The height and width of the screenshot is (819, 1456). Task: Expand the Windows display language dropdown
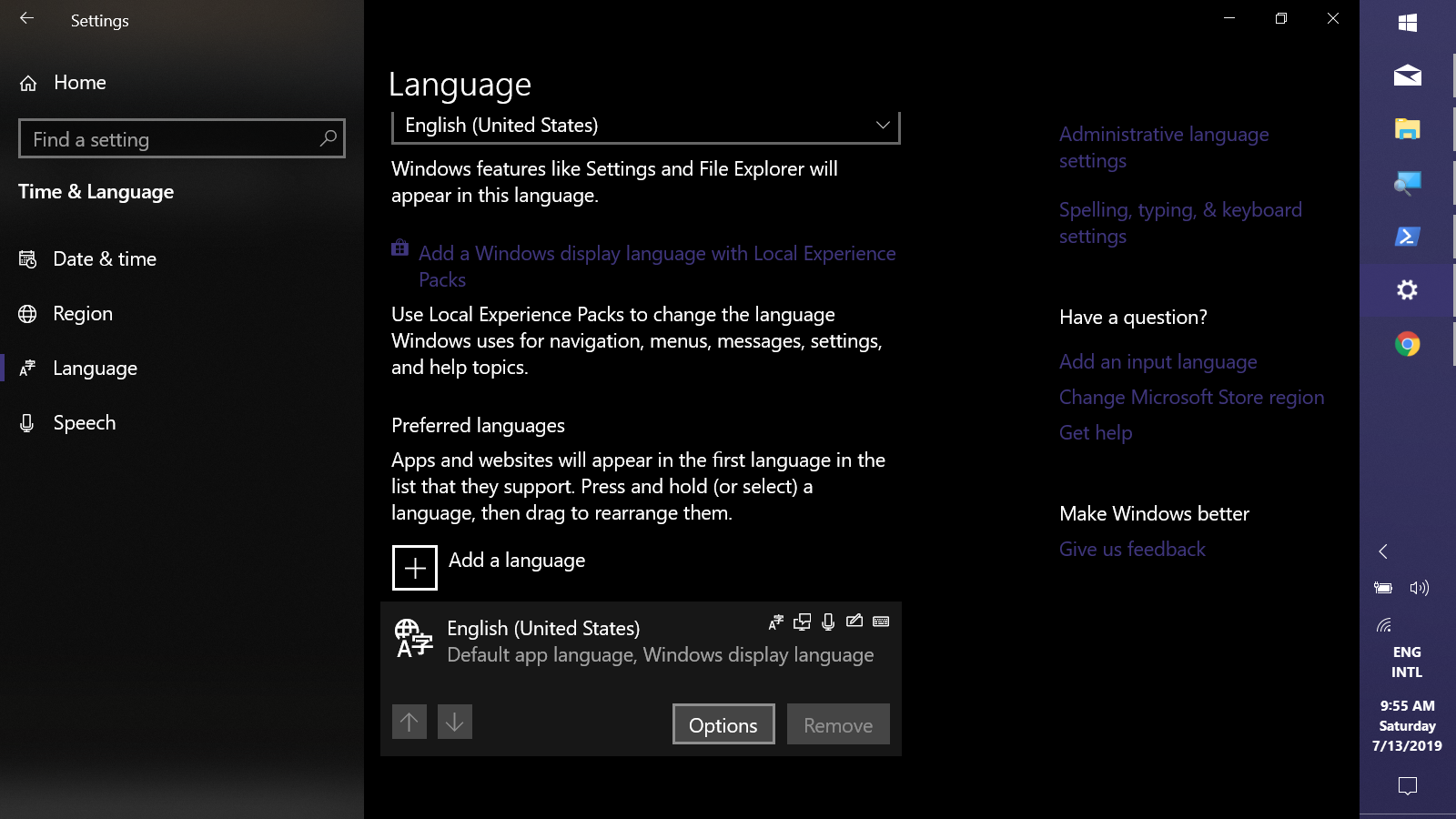click(645, 126)
